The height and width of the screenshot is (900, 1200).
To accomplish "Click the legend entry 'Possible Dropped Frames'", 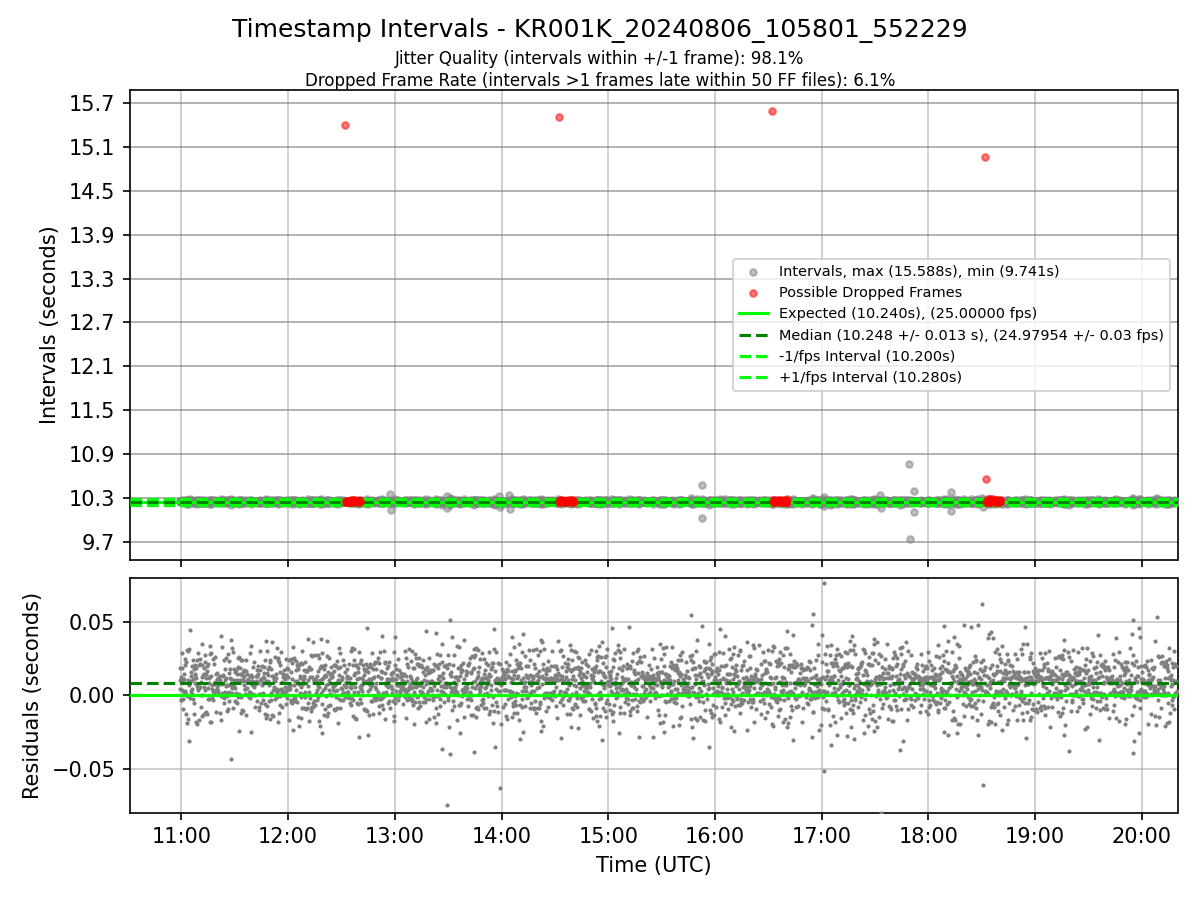I will tap(870, 292).
